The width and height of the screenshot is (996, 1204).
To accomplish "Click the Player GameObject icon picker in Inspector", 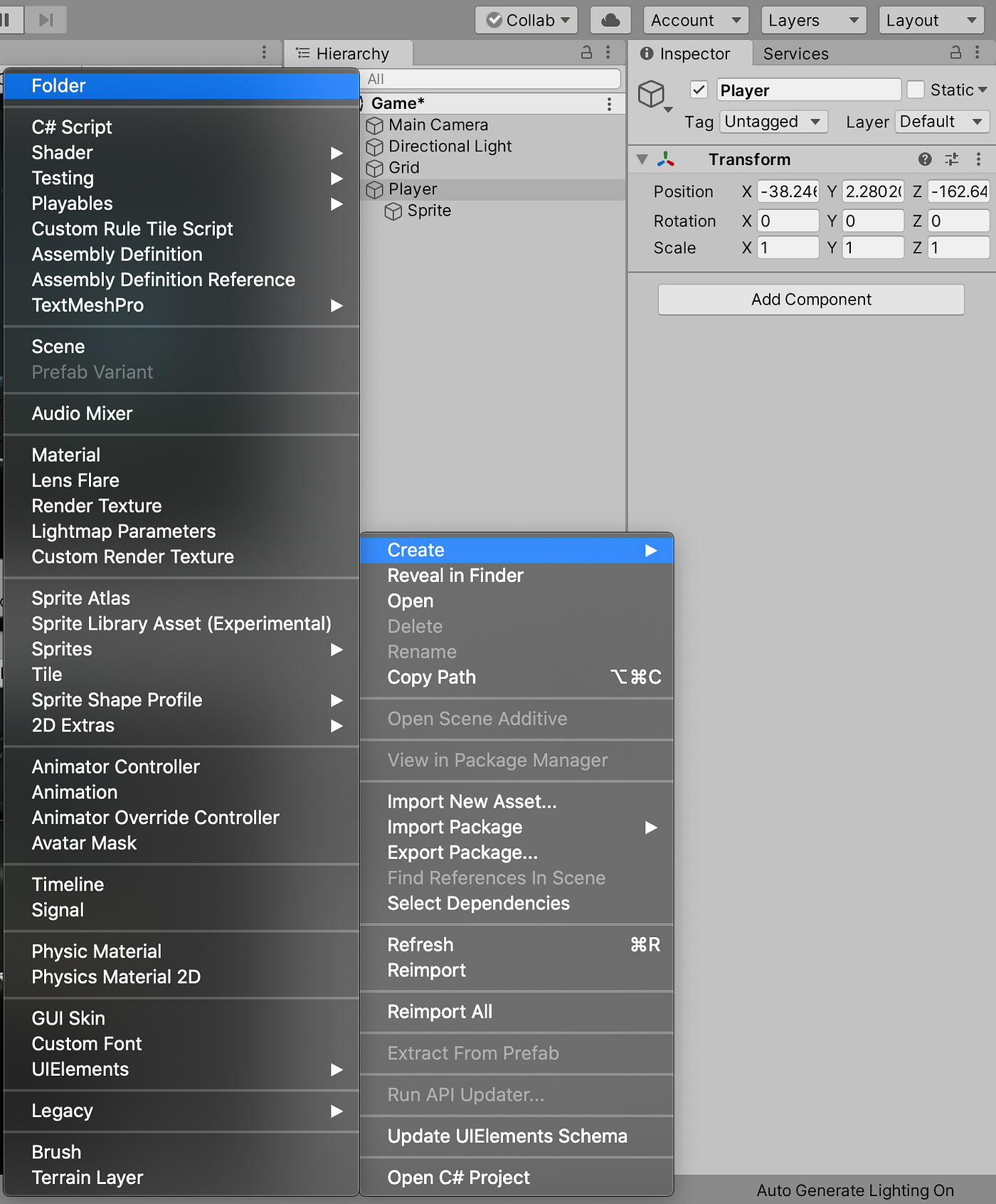I will pos(654,95).
